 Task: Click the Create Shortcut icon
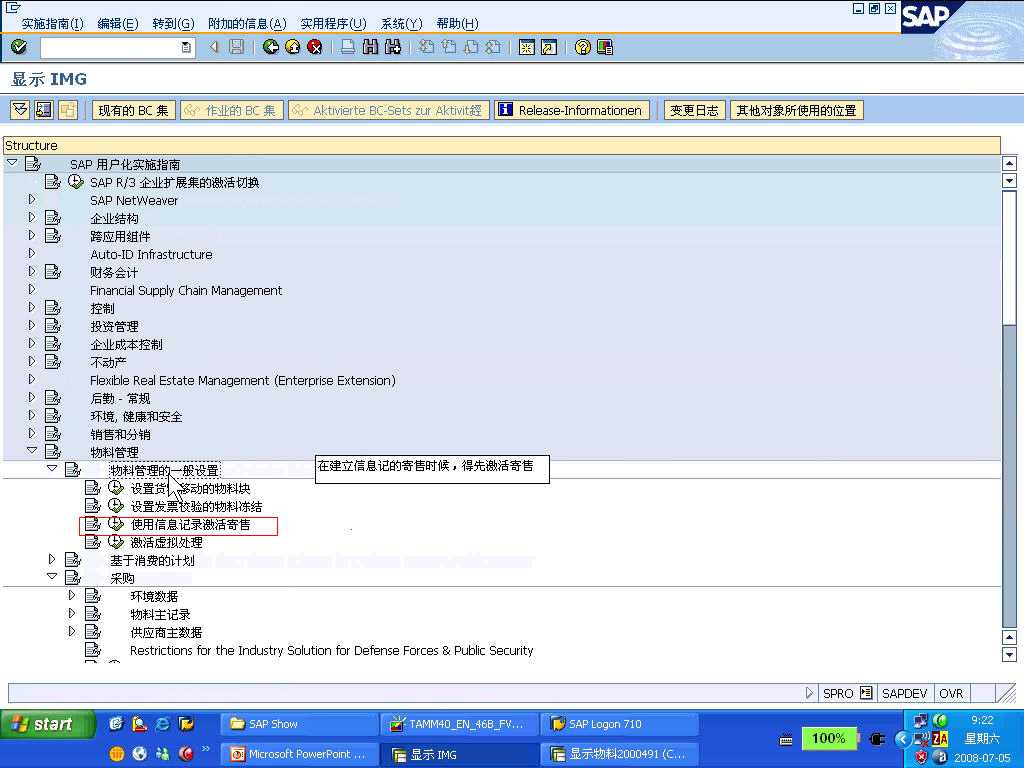point(549,47)
